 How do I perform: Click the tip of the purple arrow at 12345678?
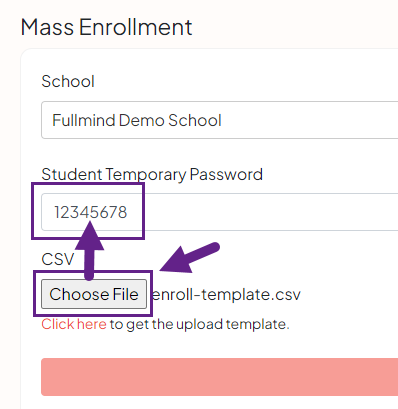coord(89,223)
